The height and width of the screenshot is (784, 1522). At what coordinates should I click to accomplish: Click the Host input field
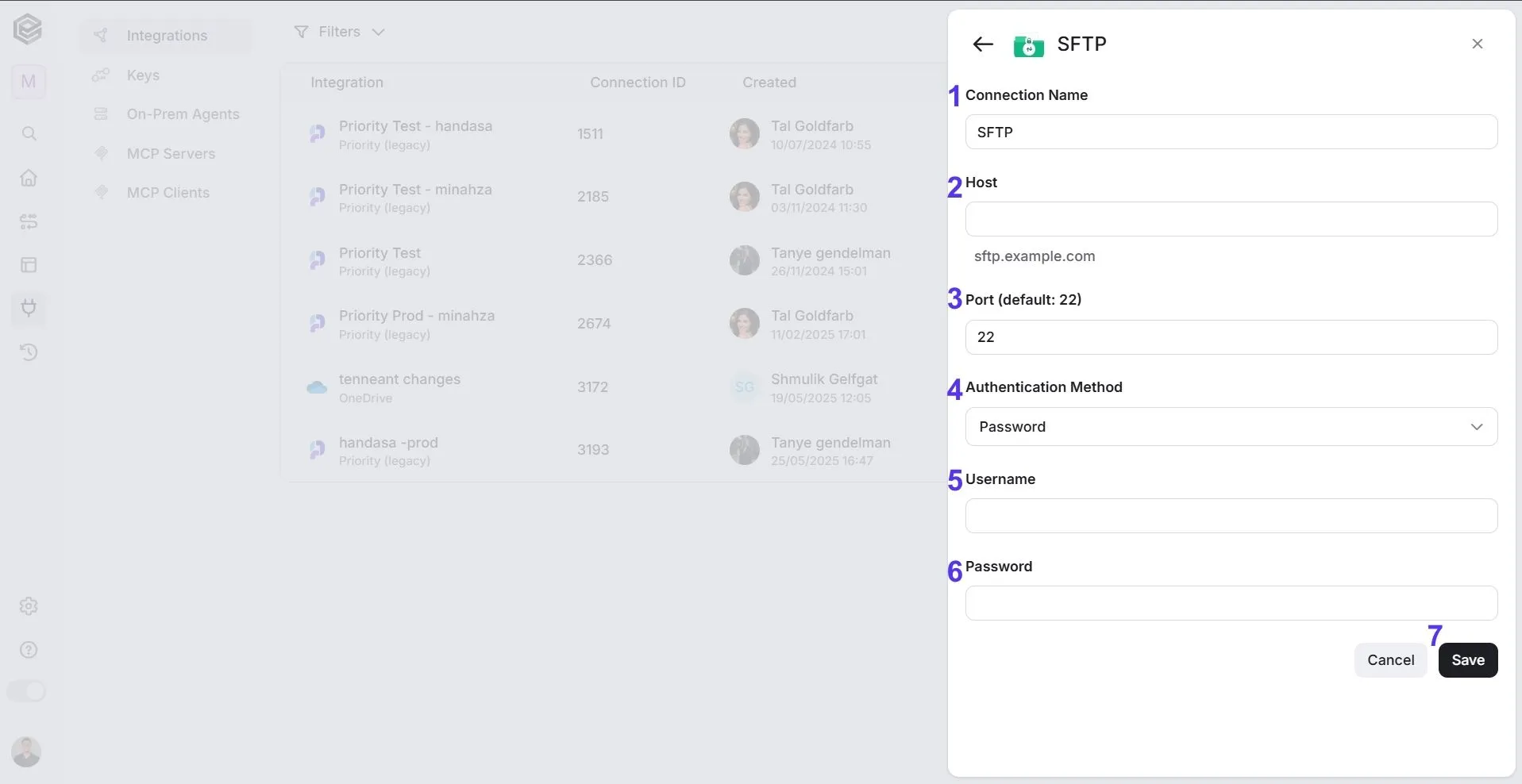(x=1231, y=219)
